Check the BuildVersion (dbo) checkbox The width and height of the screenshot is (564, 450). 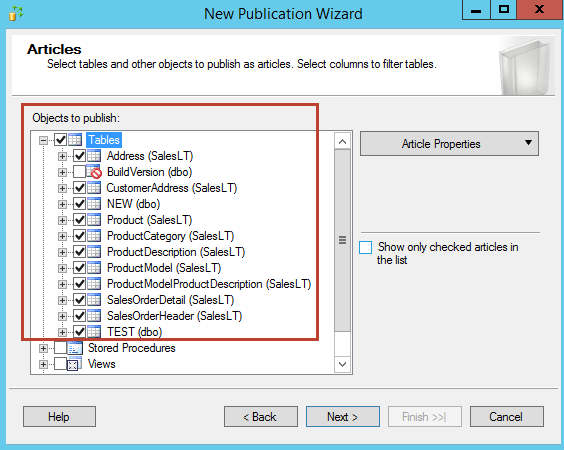79,172
